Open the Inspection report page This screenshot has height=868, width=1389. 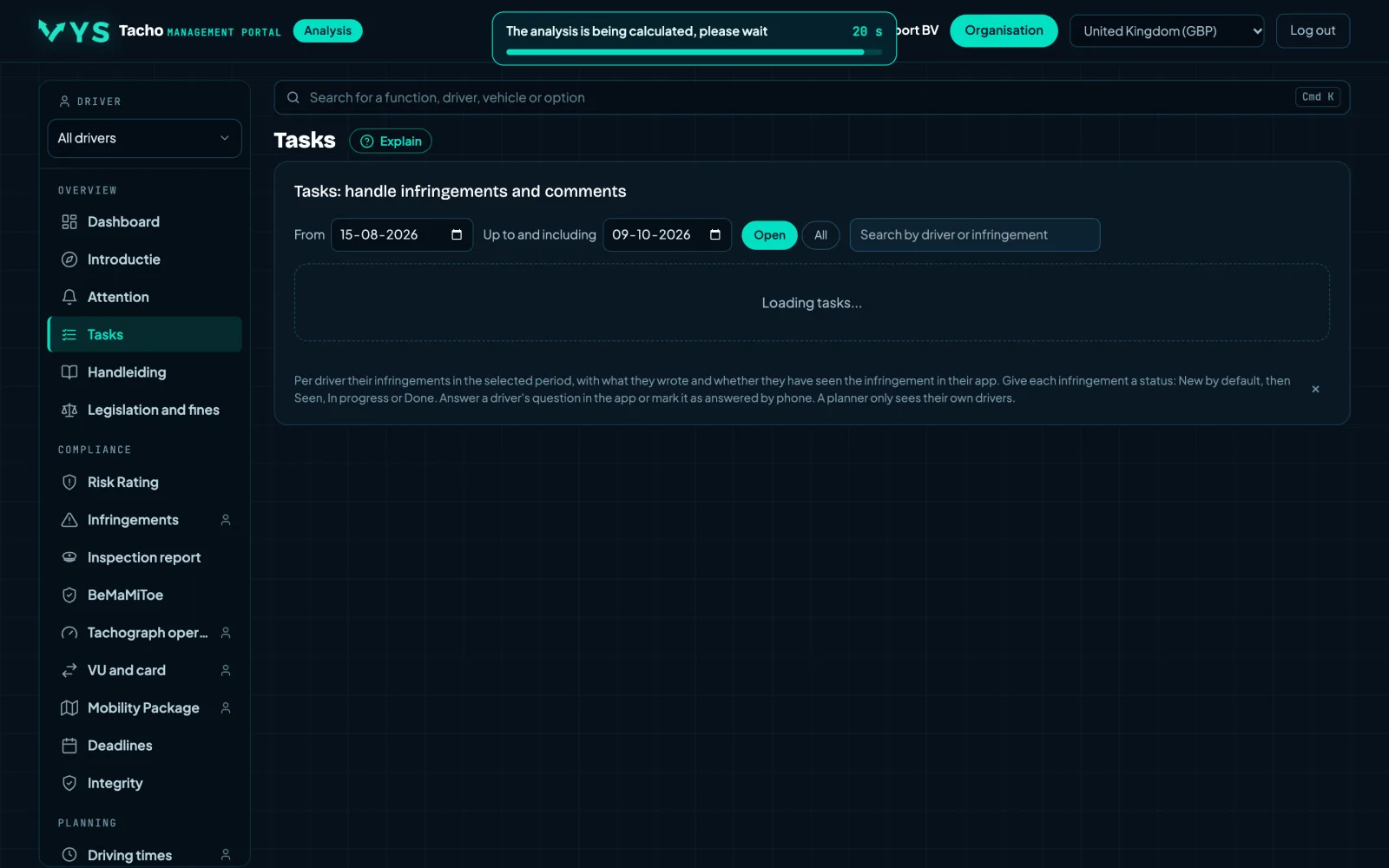click(144, 557)
